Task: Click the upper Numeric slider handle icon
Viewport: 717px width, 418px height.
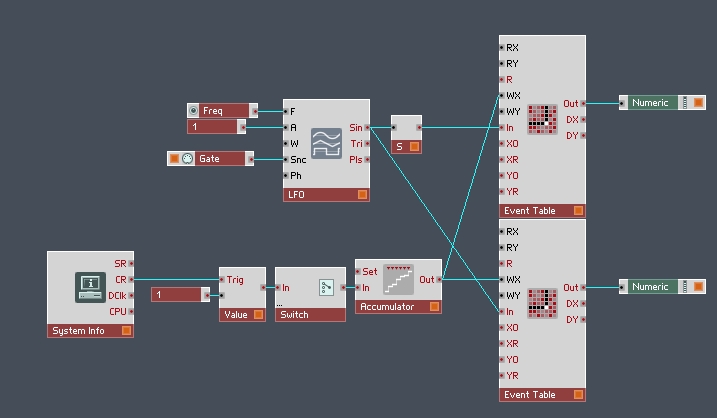Action: click(x=685, y=102)
